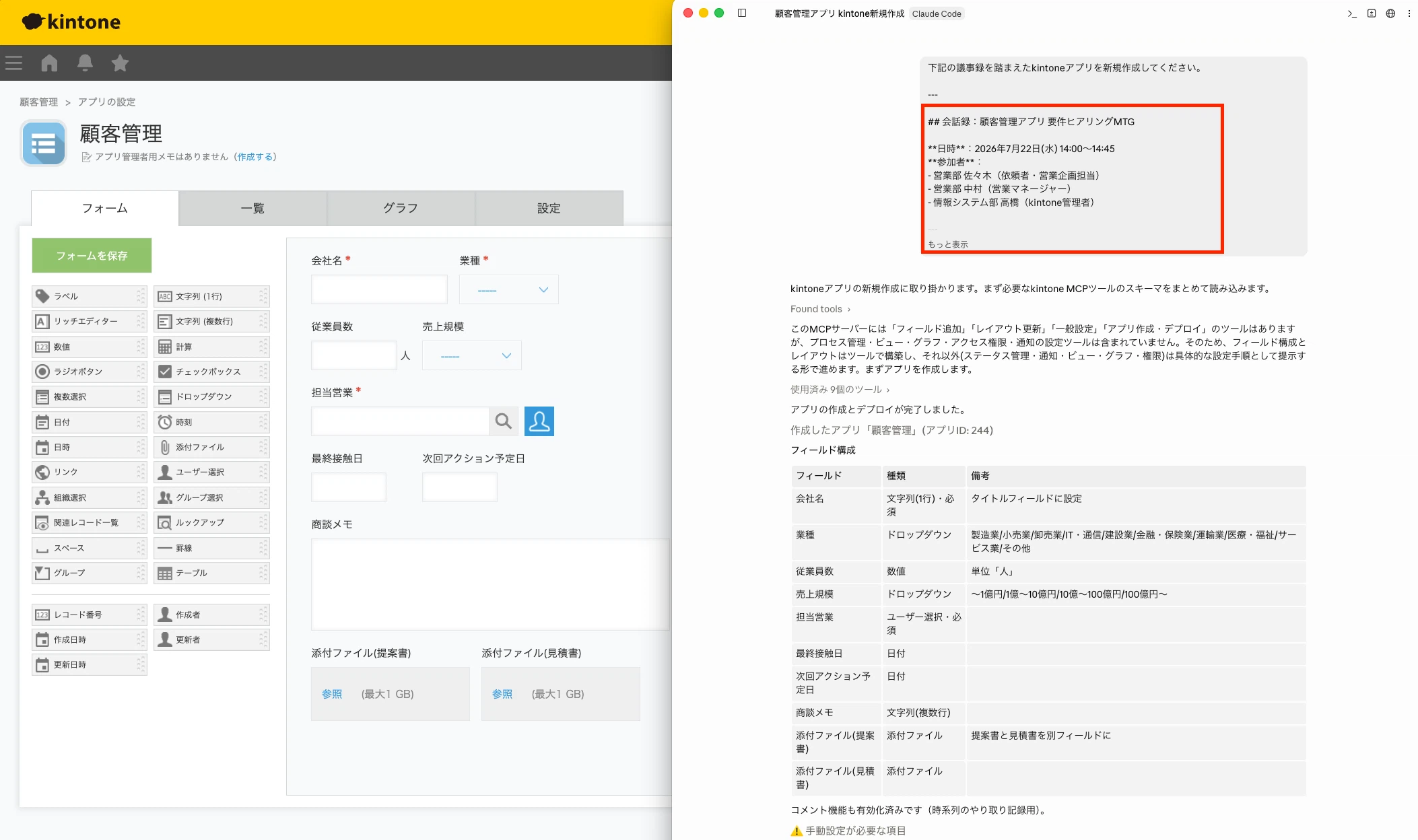Click 顧客管理 breadcrumb link
The width and height of the screenshot is (1418, 840).
pos(38,102)
